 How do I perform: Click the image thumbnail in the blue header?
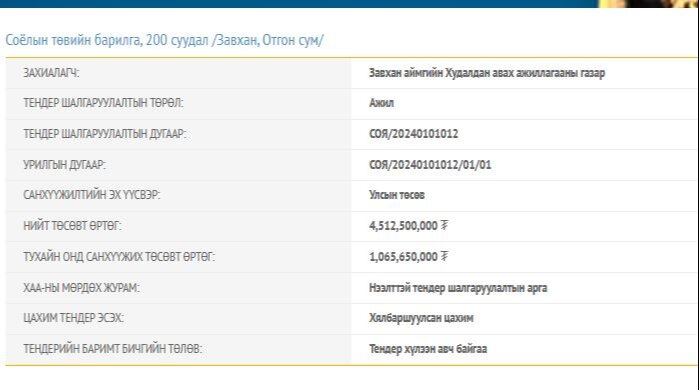[x=647, y=4]
